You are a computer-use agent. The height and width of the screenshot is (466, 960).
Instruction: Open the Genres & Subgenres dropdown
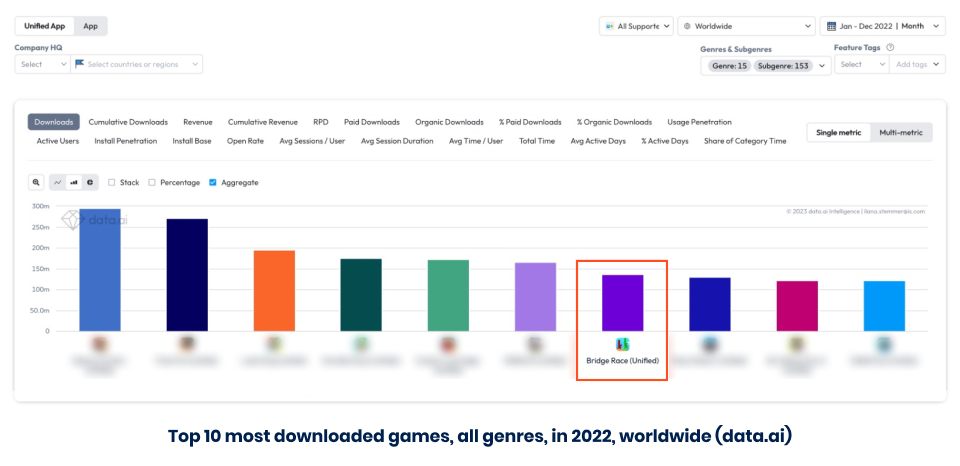point(766,65)
